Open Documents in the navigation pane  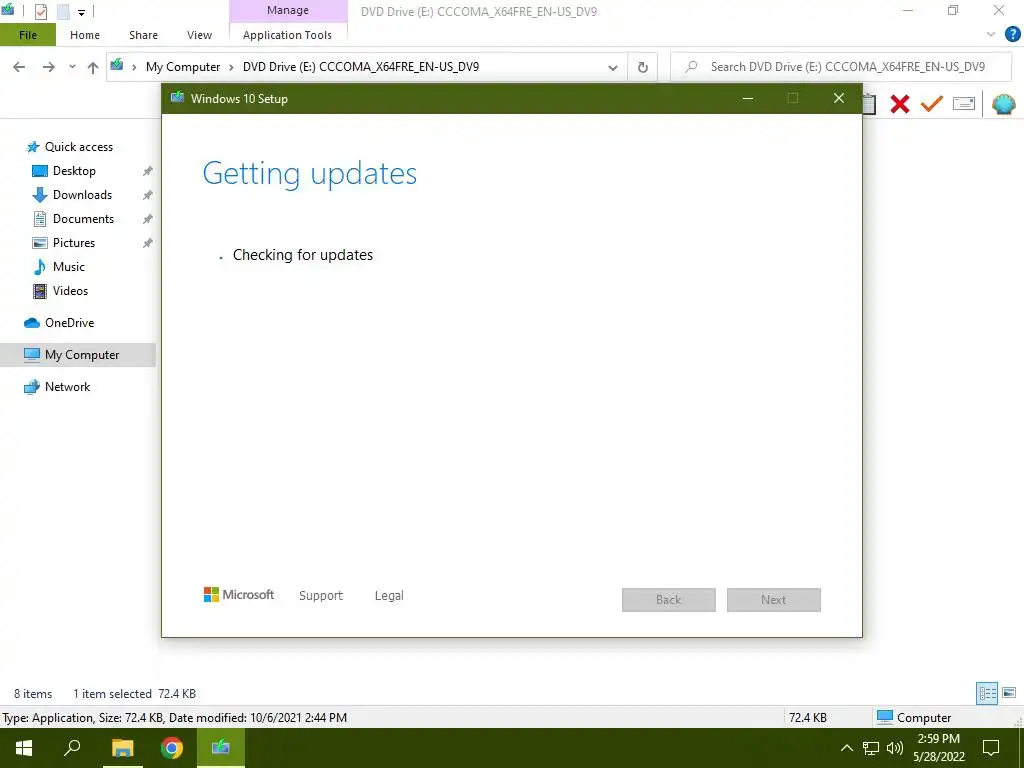coord(83,219)
